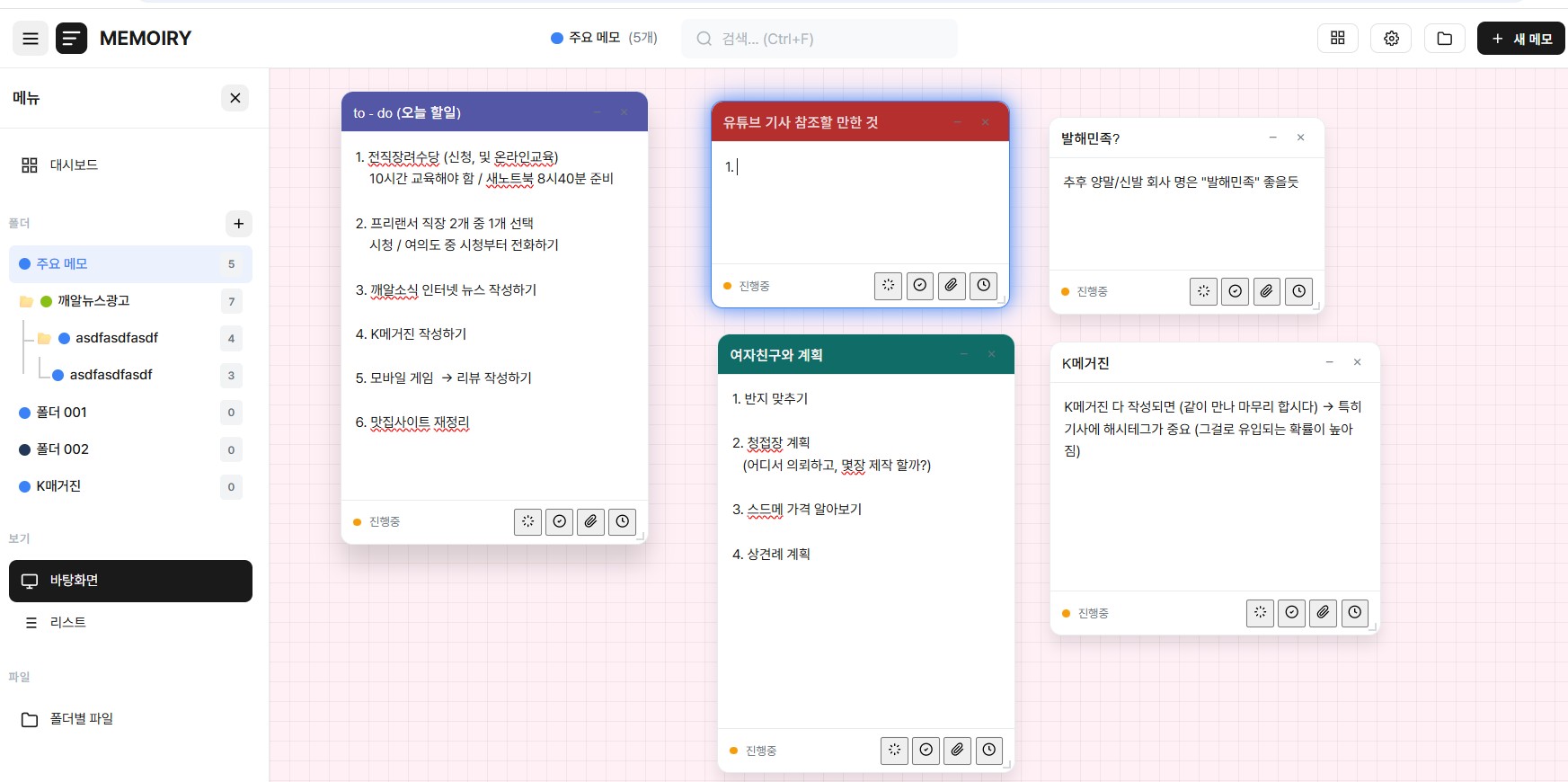Click the red 유튜브 기사 memo header
Image resolution: width=1568 pixels, height=782 pixels.
coord(827,122)
